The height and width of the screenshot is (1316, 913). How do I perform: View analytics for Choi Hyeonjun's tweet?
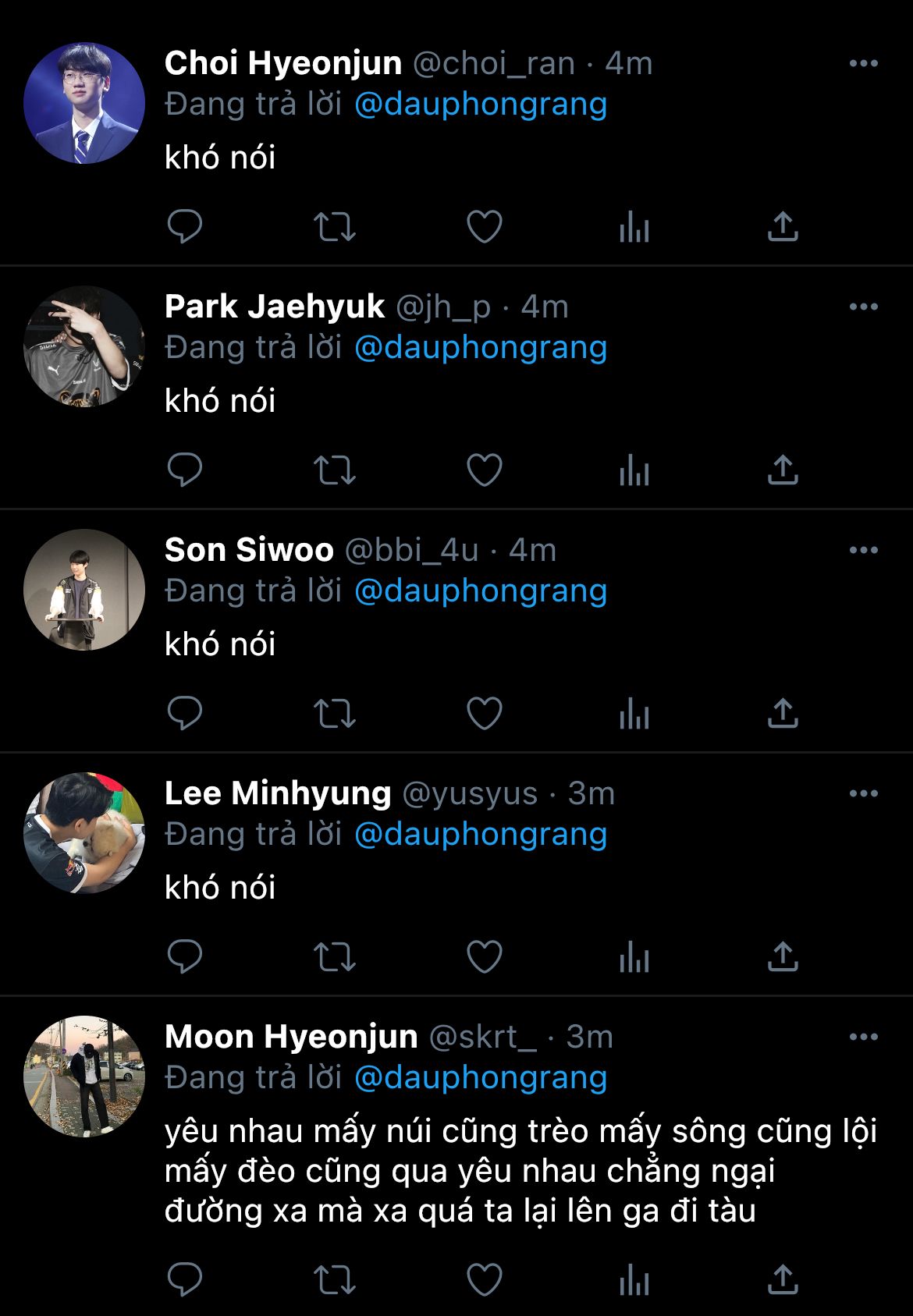coord(634,227)
